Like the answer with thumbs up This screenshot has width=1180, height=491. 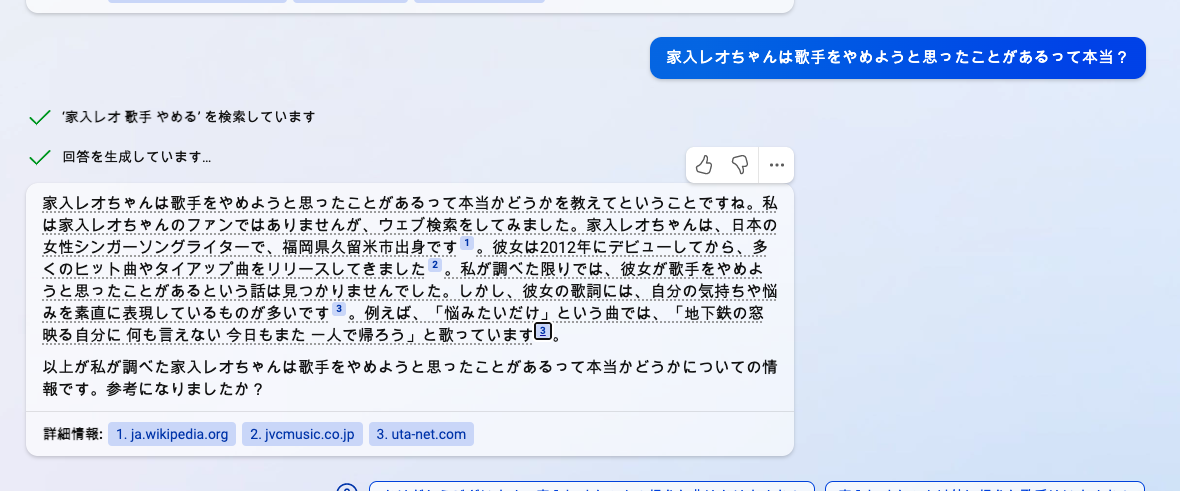[x=704, y=165]
